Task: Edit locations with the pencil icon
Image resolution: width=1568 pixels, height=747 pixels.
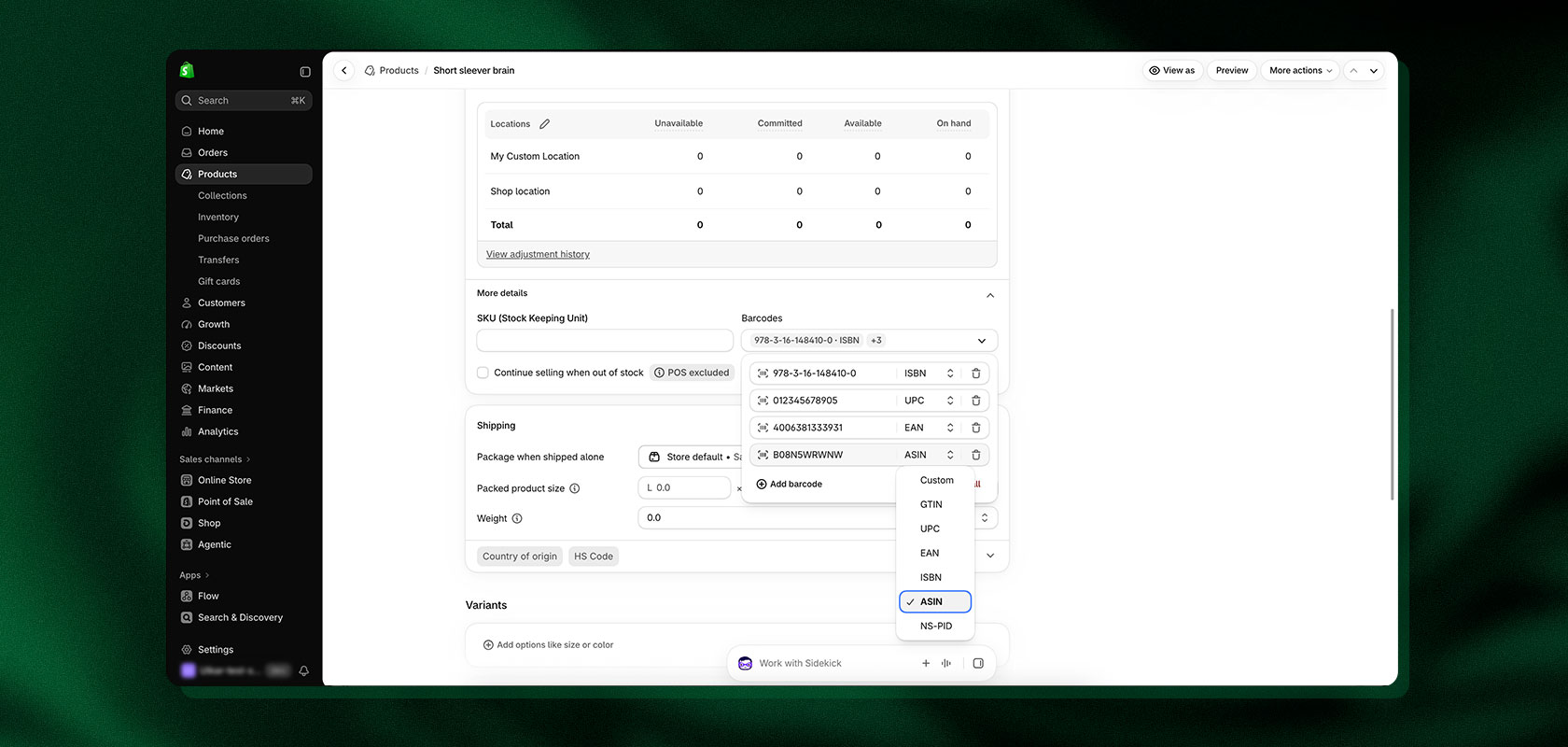Action: click(545, 124)
